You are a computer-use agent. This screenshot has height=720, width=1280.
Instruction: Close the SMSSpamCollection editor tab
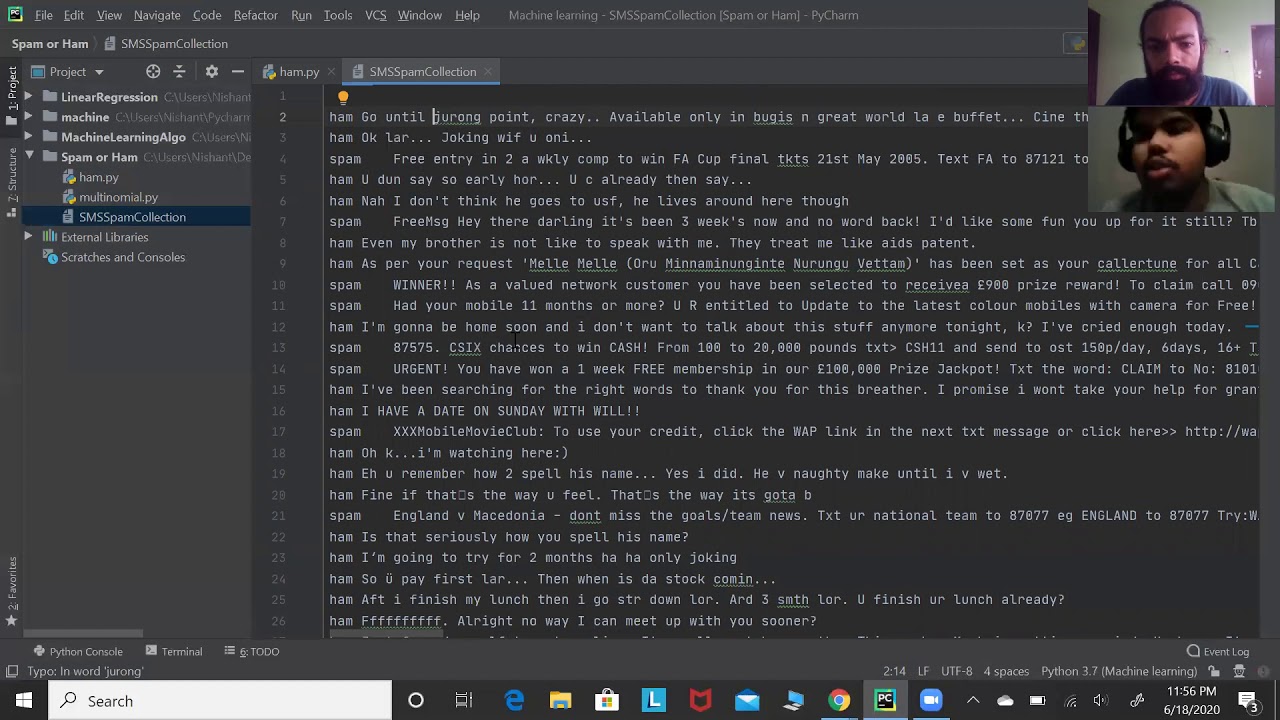point(488,72)
